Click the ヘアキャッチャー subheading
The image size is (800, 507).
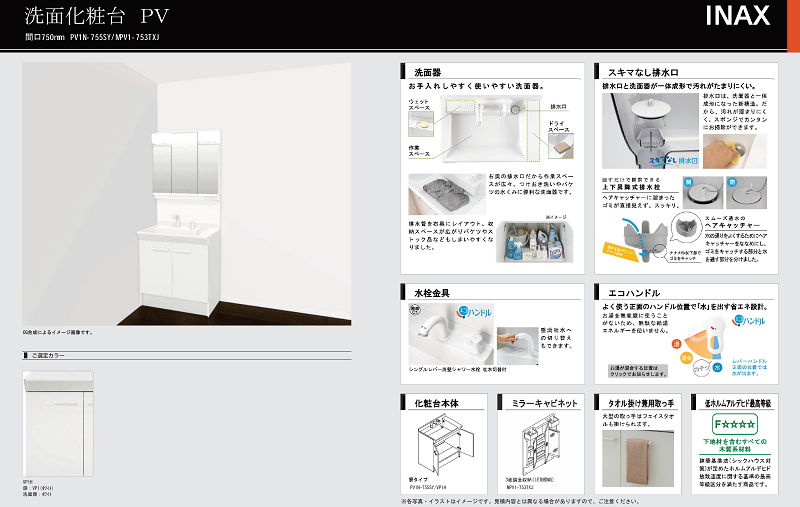click(733, 225)
